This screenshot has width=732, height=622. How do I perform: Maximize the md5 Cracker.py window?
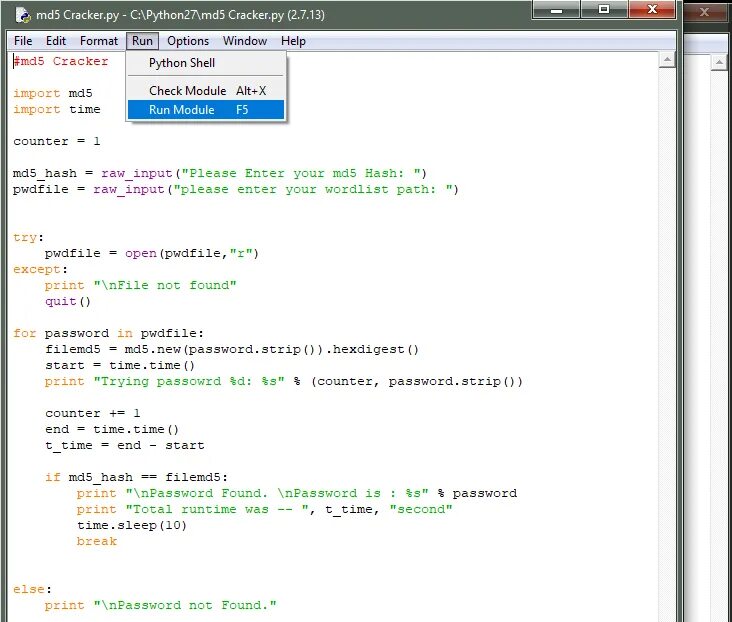[x=604, y=9]
